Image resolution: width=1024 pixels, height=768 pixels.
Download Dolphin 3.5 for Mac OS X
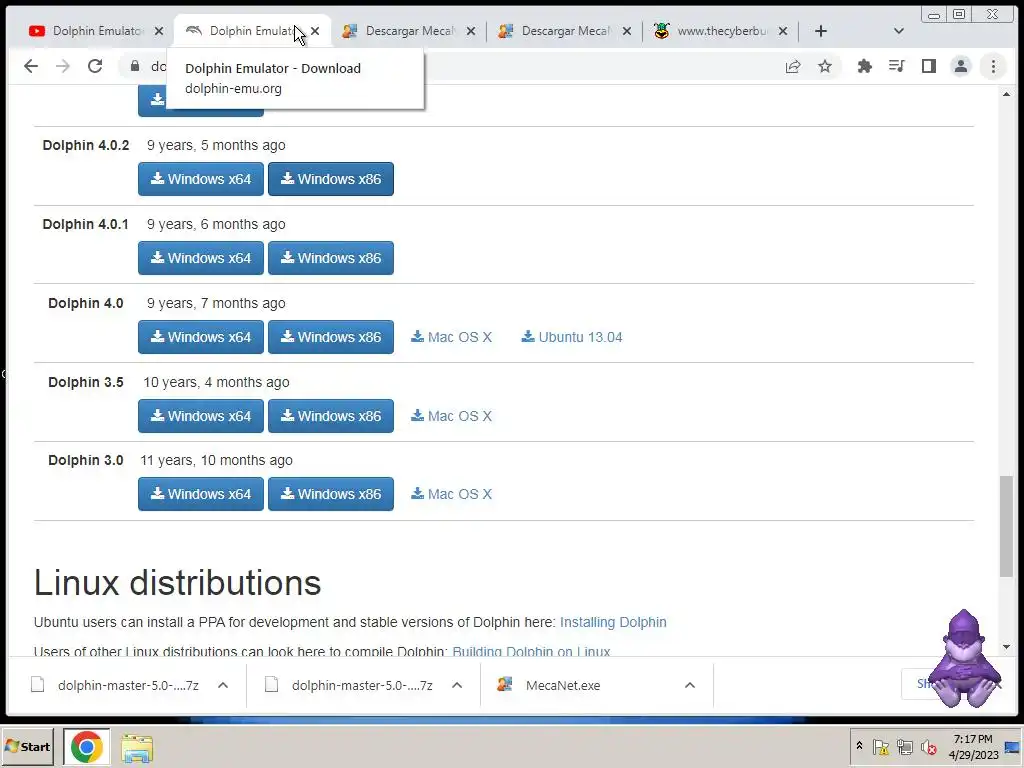451,416
